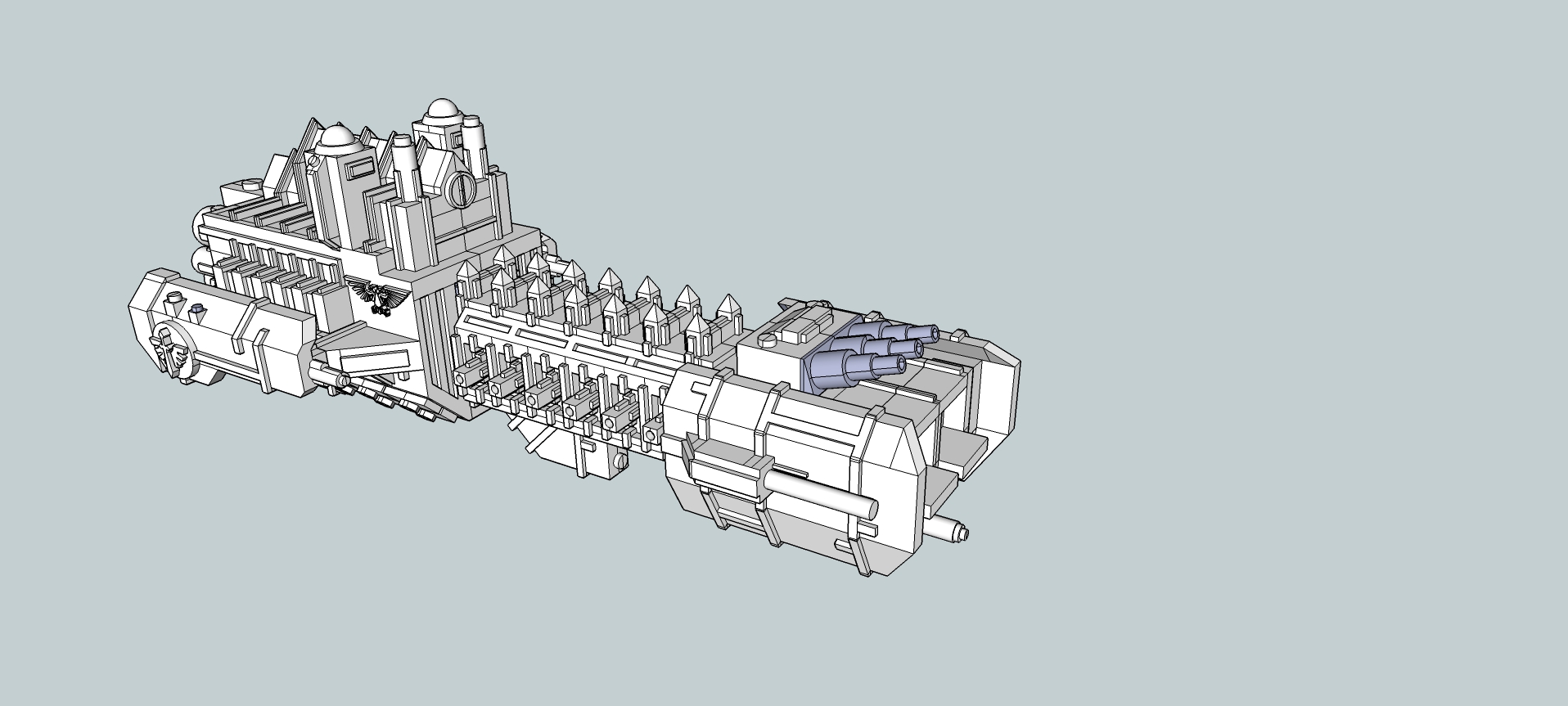Click the round slotted porthole on the tower
The width and height of the screenshot is (1568, 706).
[461, 190]
